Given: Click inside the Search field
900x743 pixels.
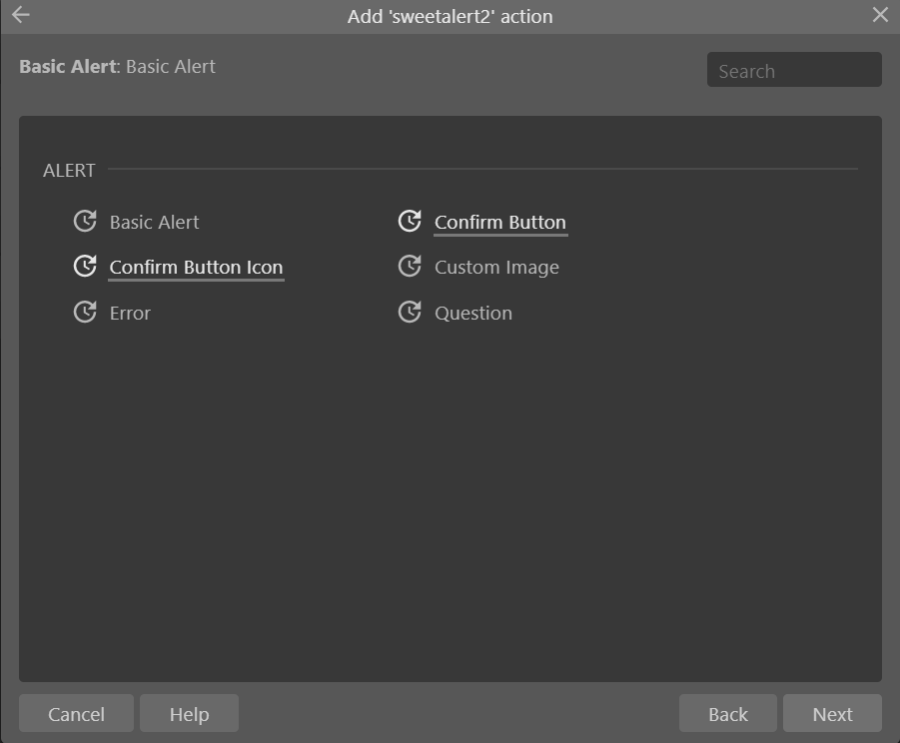Looking at the screenshot, I should point(794,69).
